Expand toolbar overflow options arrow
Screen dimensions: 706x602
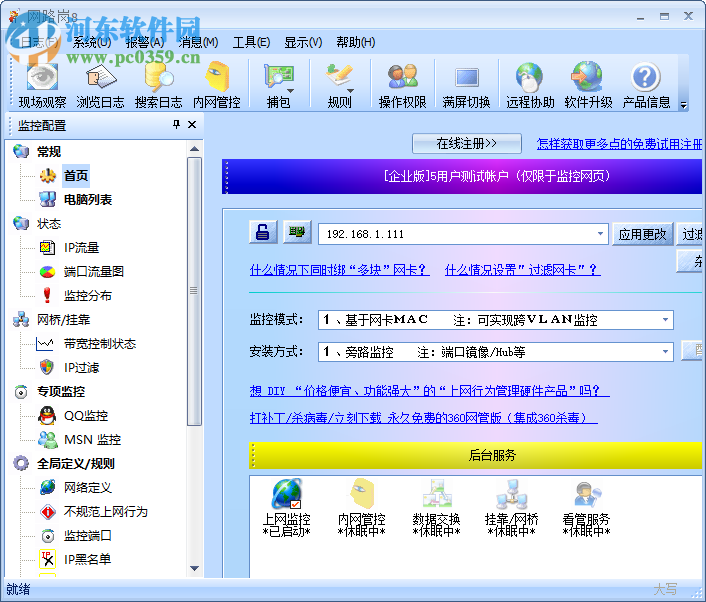click(x=683, y=105)
